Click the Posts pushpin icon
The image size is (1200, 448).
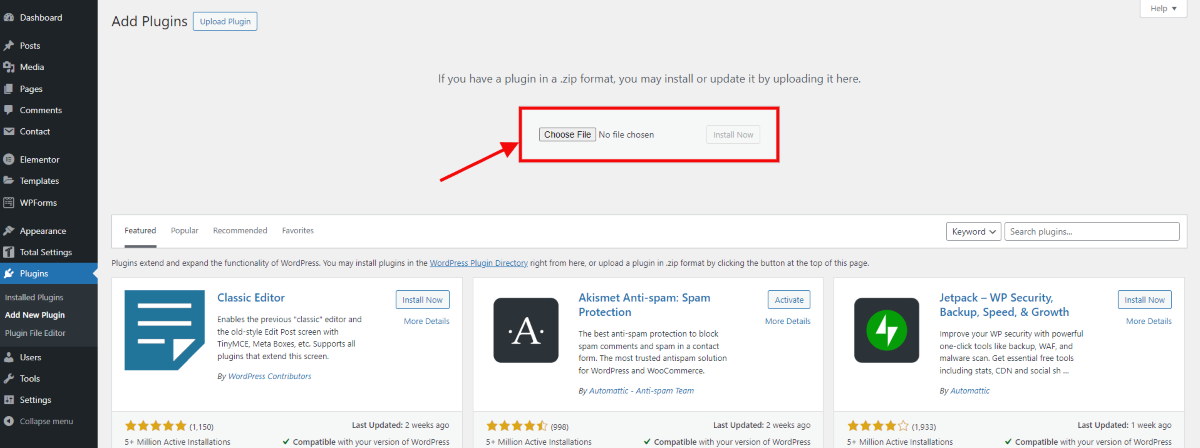(x=9, y=46)
